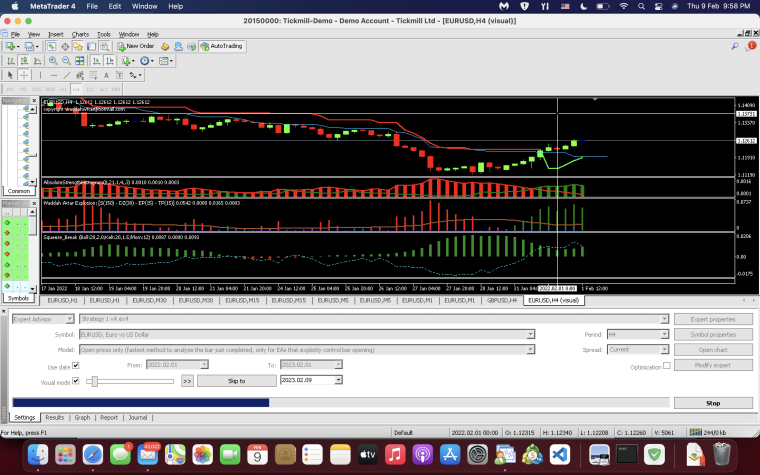Toggle the Visual mode checkbox
This screenshot has width=760, height=475.
[x=76, y=381]
